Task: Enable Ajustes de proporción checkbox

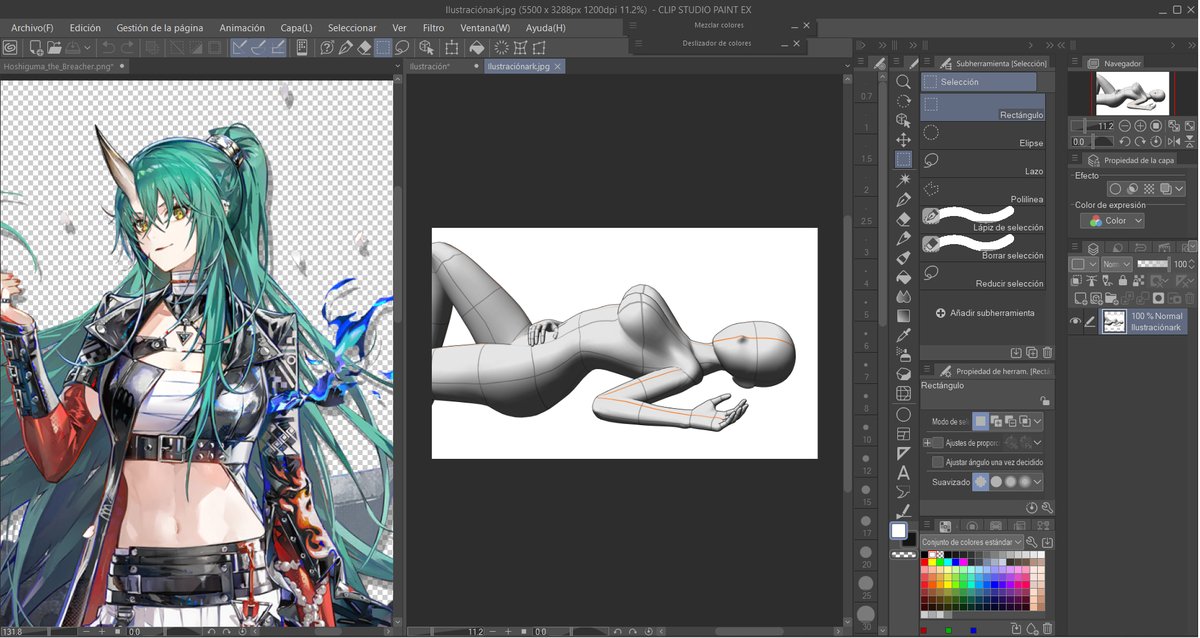Action: point(937,443)
